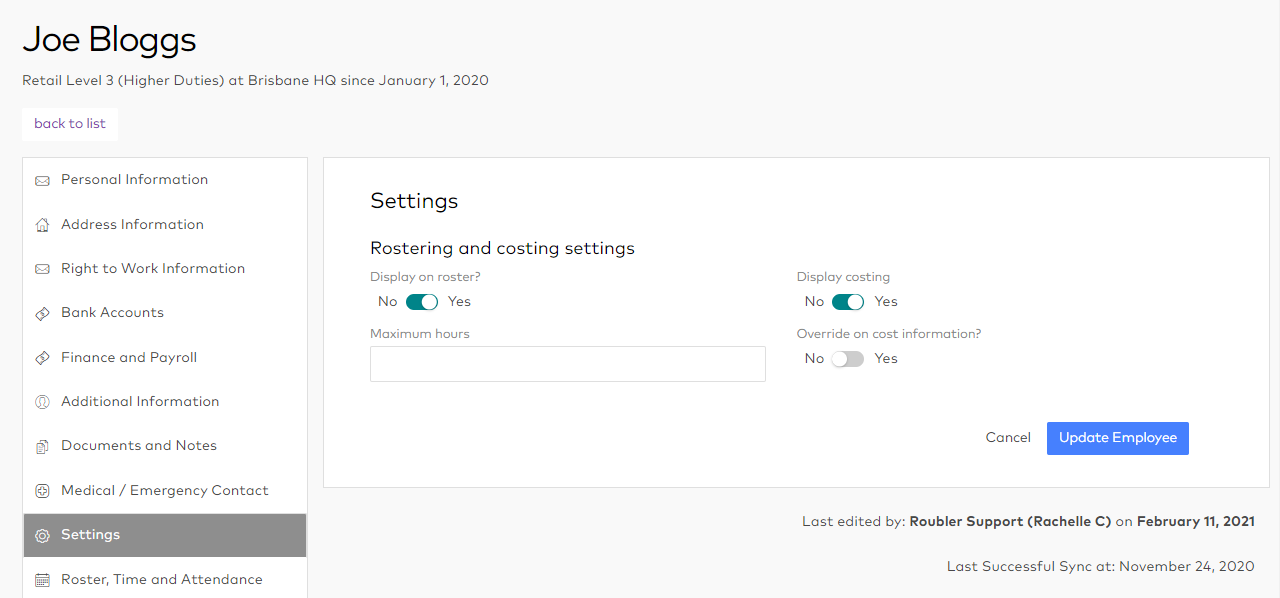Viewport: 1280px width, 598px height.
Task: Click the house icon beside Address Information
Action: click(x=42, y=225)
